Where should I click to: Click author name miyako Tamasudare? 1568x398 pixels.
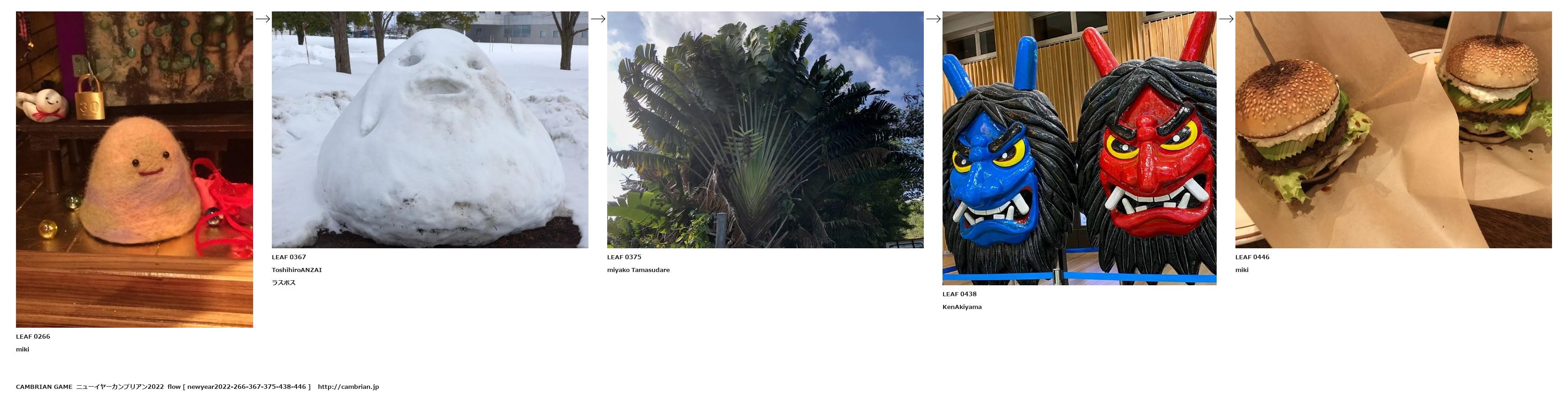pyautogui.click(x=638, y=270)
